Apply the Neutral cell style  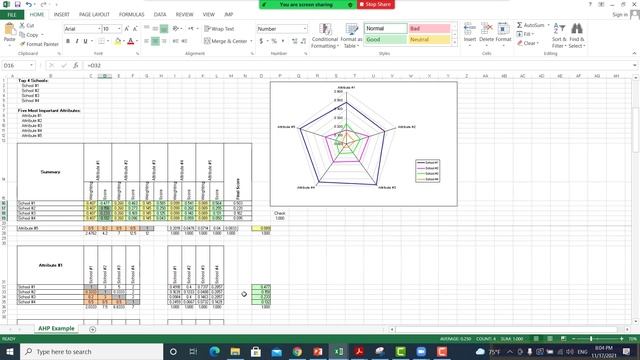[429, 40]
